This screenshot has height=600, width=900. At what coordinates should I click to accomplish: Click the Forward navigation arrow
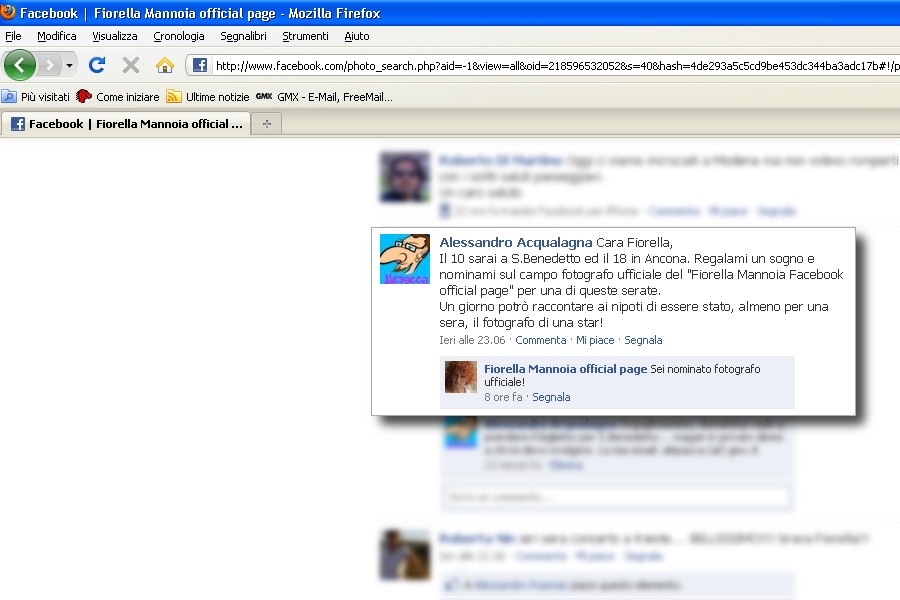coord(49,65)
